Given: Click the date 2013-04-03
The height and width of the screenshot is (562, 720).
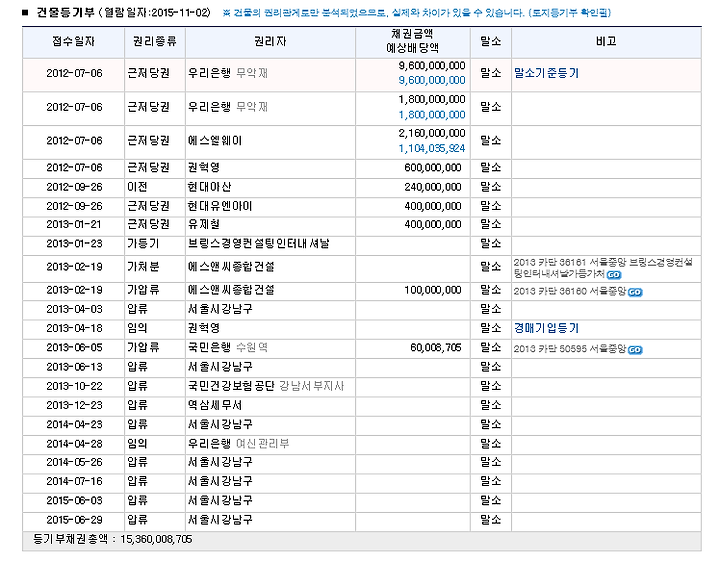Looking at the screenshot, I should pyautogui.click(x=74, y=309).
